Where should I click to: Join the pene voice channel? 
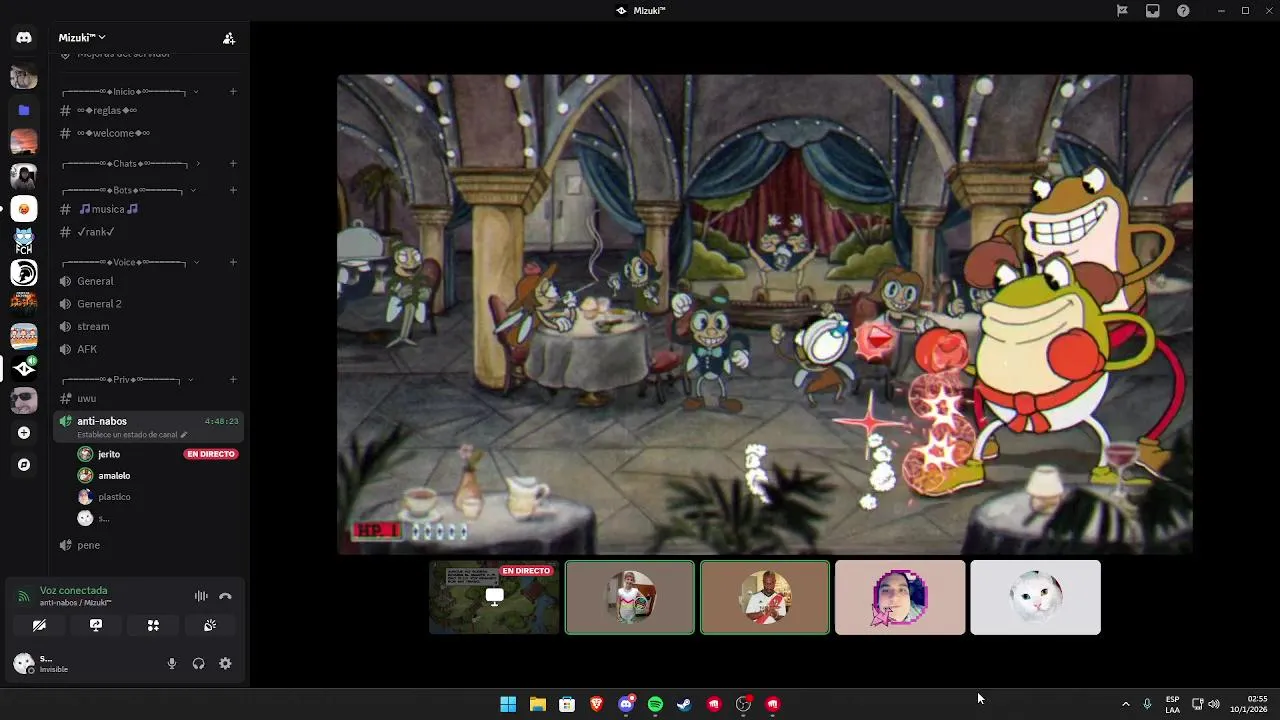149,545
